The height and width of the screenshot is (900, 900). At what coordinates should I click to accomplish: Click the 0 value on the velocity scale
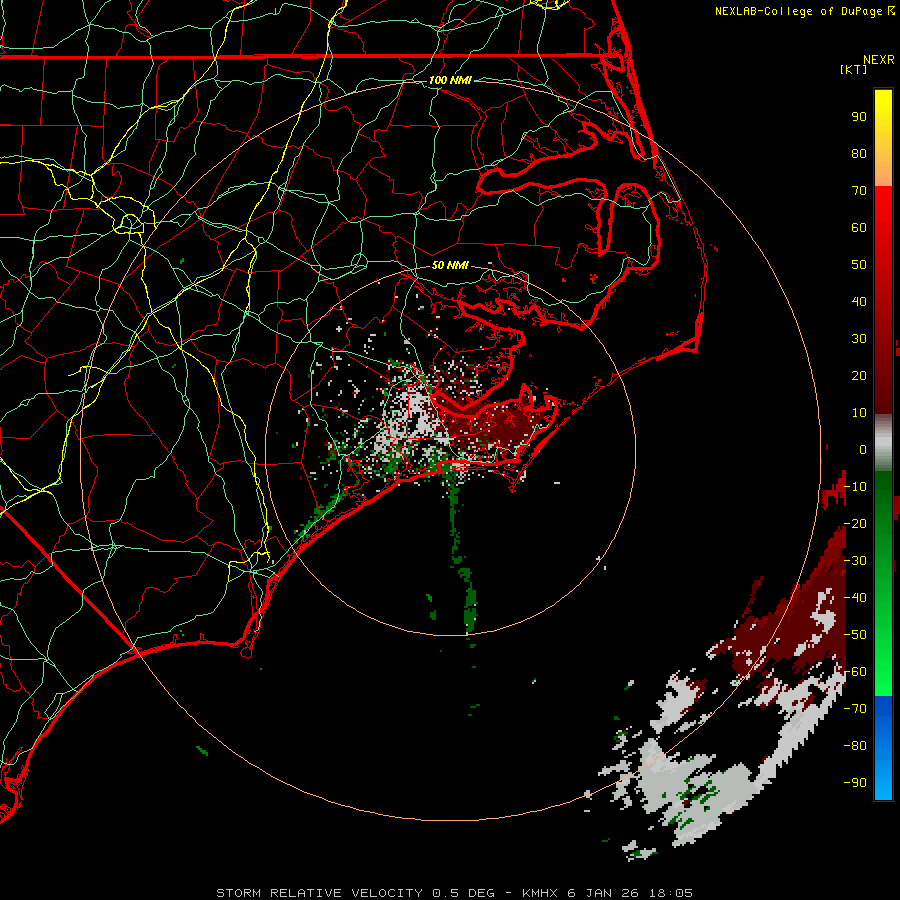coord(863,450)
